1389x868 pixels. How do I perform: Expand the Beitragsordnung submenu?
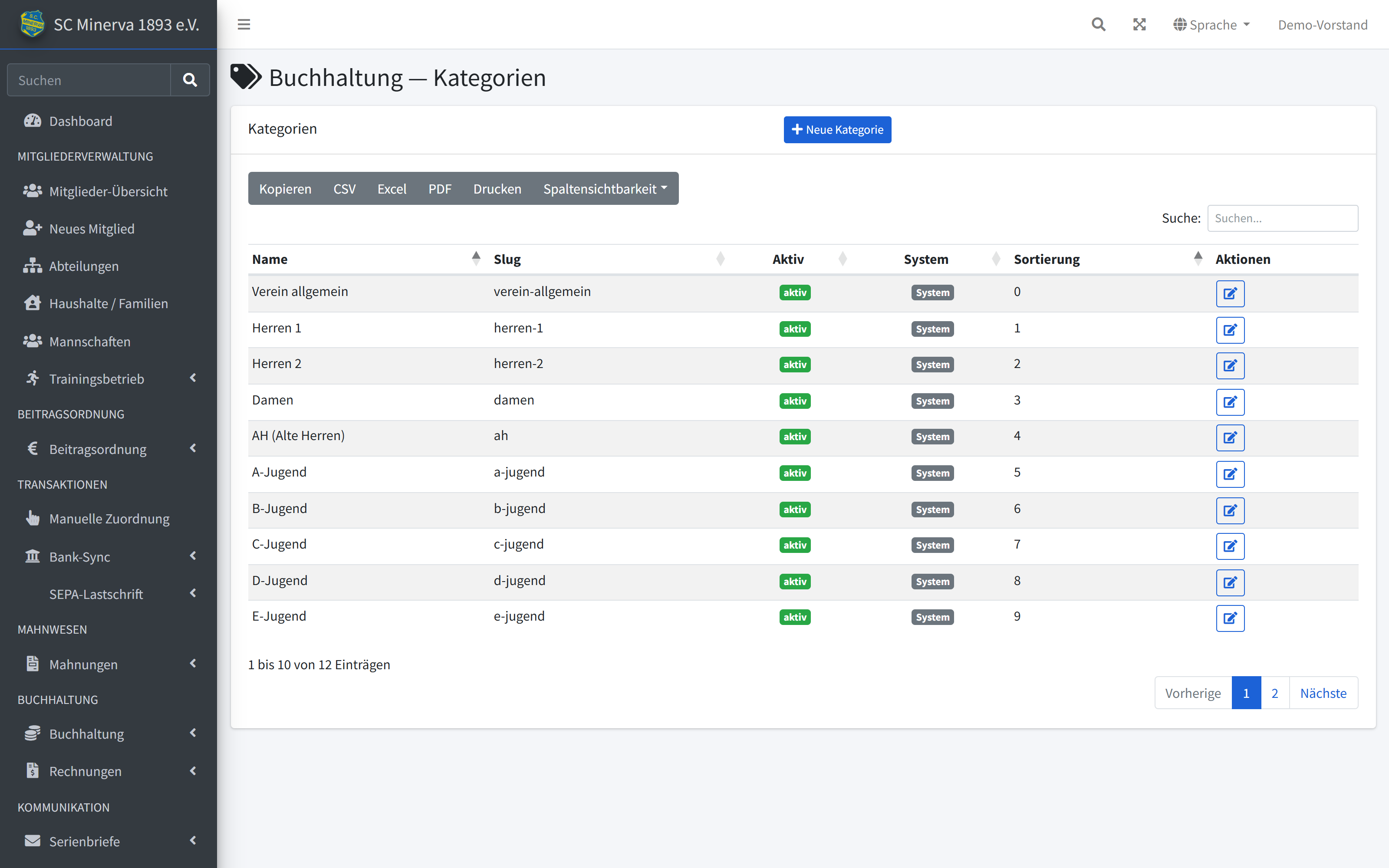pyautogui.click(x=109, y=449)
